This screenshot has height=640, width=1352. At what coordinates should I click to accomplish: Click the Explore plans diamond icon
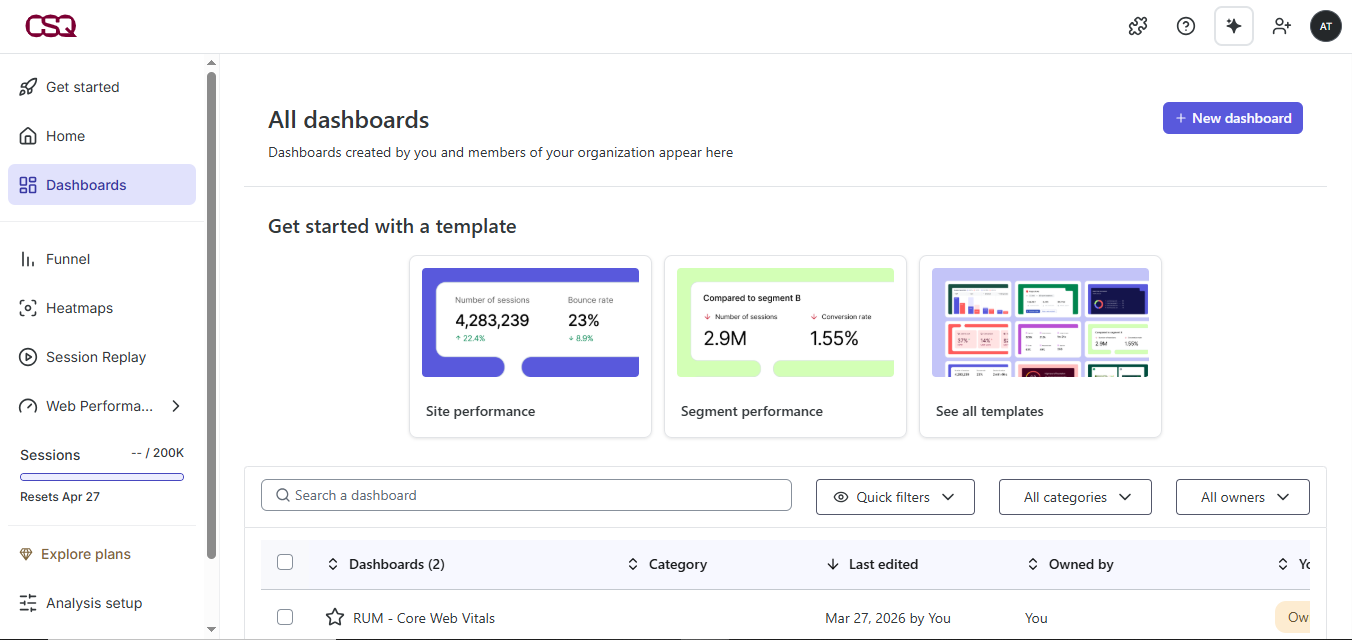[x=26, y=554]
